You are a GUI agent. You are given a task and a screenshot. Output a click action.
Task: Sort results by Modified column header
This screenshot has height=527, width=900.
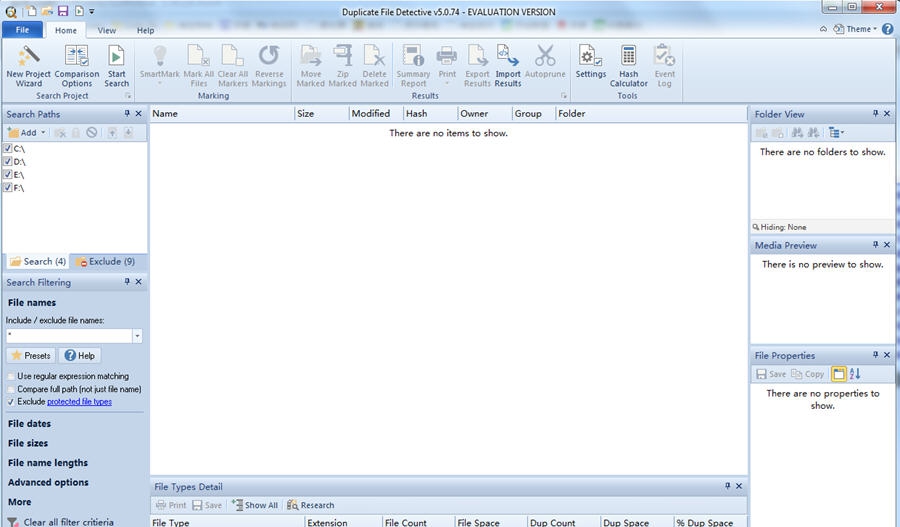tap(376, 114)
